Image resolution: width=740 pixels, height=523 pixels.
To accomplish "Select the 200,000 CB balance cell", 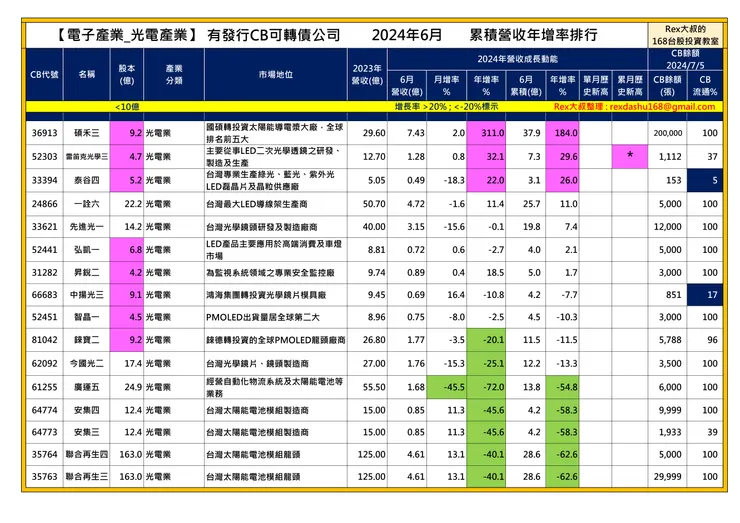I will (x=667, y=133).
